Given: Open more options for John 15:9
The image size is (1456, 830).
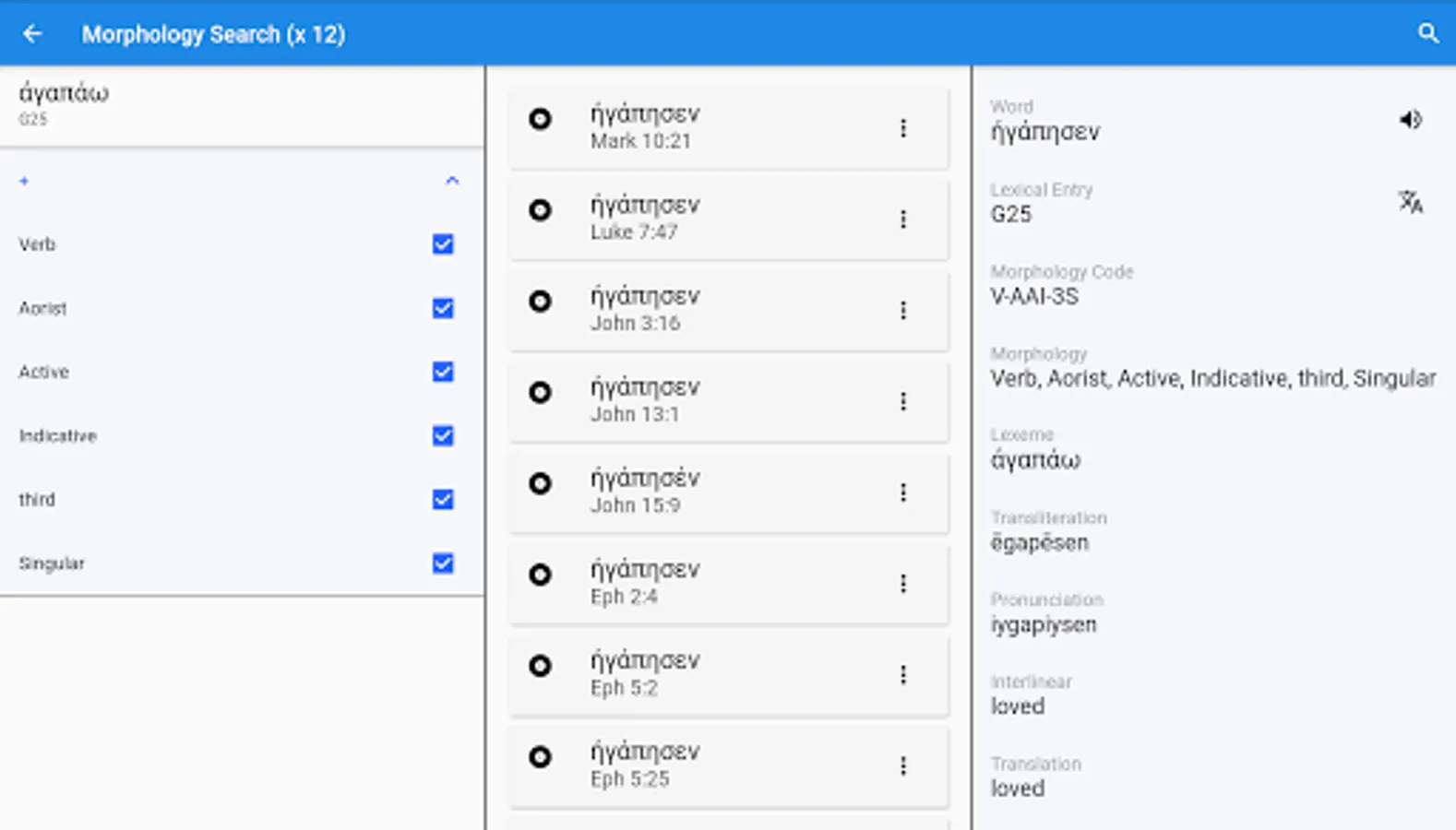Looking at the screenshot, I should (903, 492).
